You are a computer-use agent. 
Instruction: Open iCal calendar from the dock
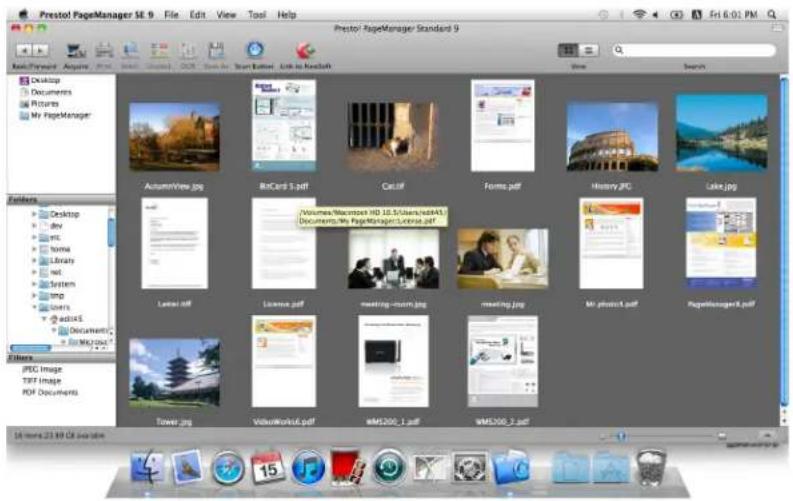[x=267, y=468]
